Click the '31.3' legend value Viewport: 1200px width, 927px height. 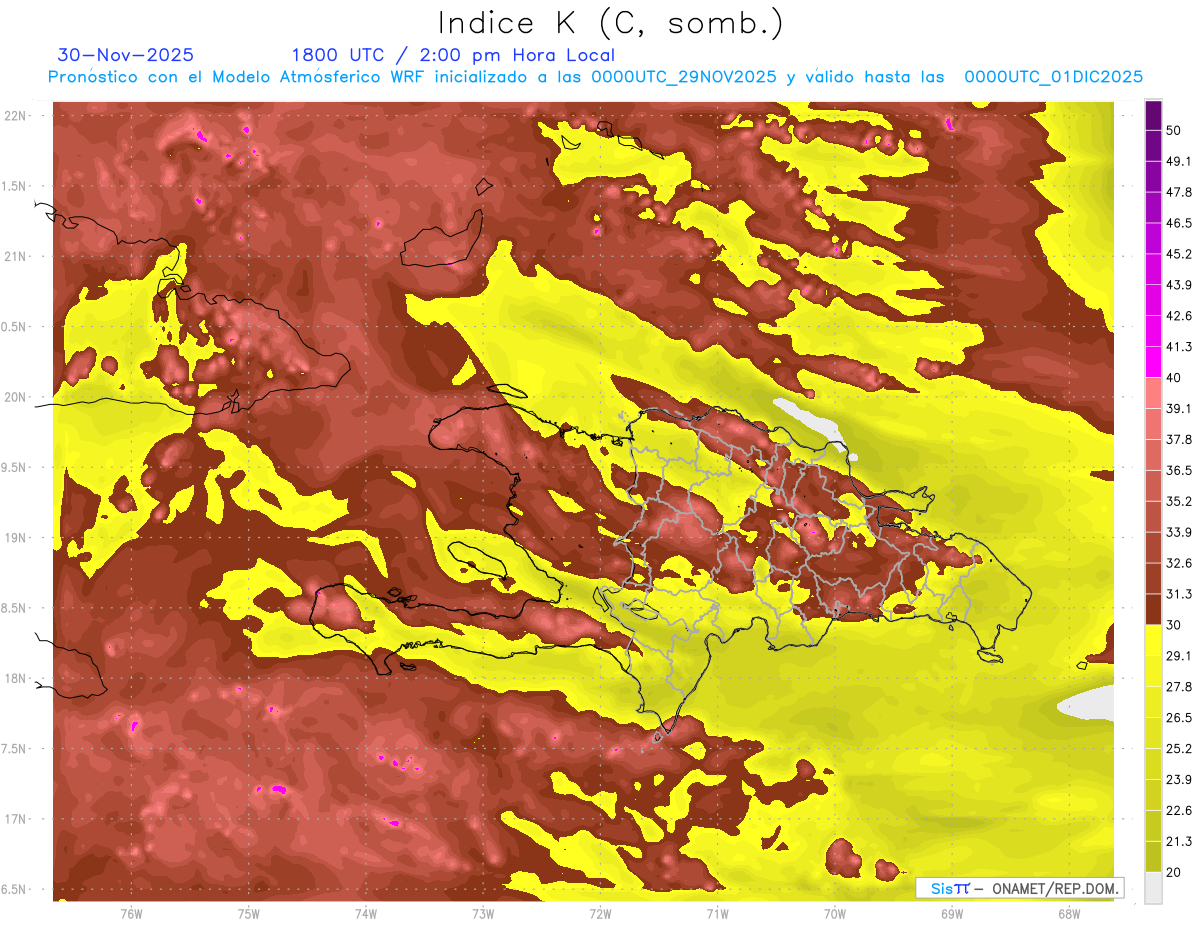(1179, 594)
